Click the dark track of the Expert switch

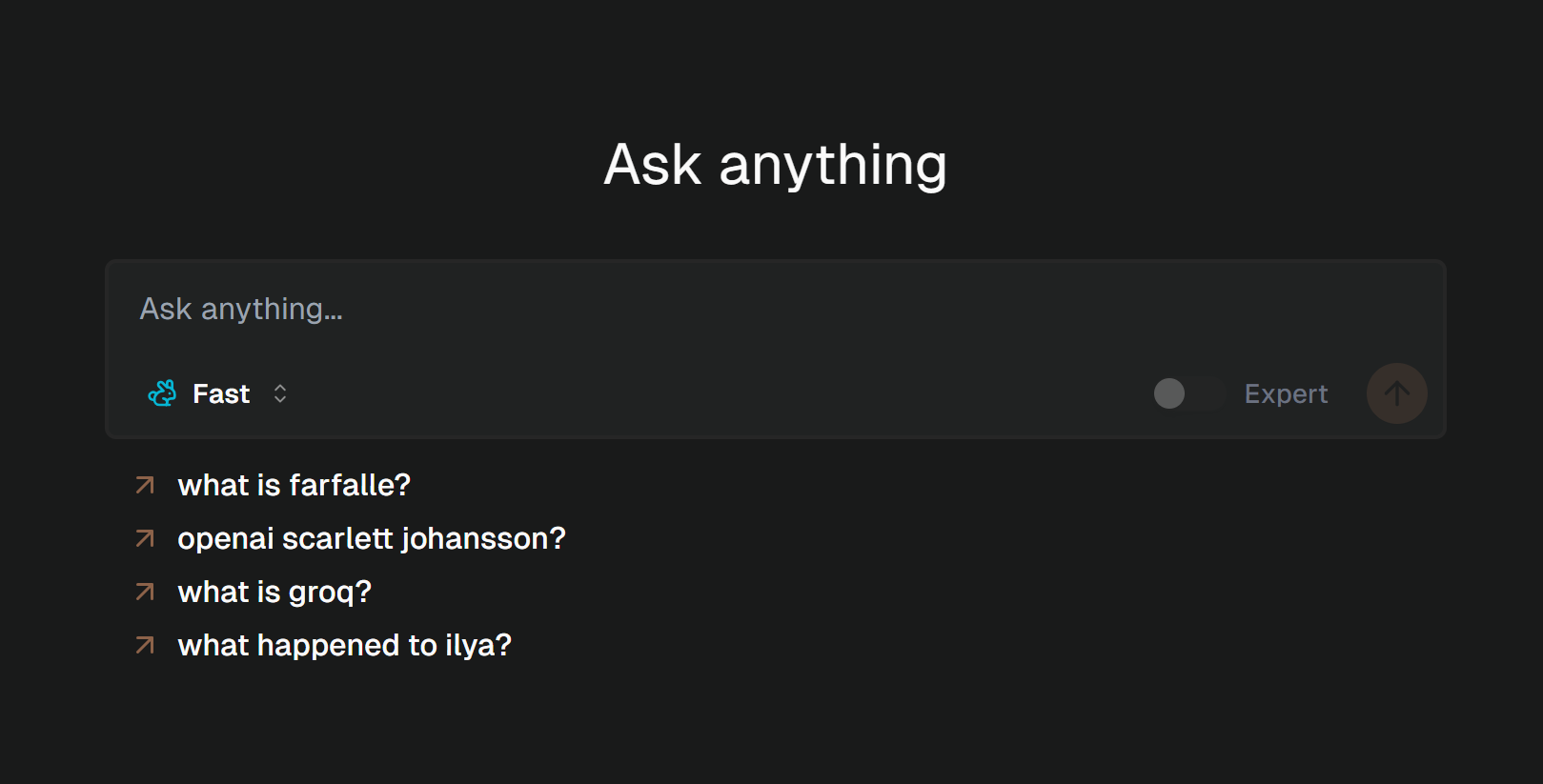pos(1207,393)
